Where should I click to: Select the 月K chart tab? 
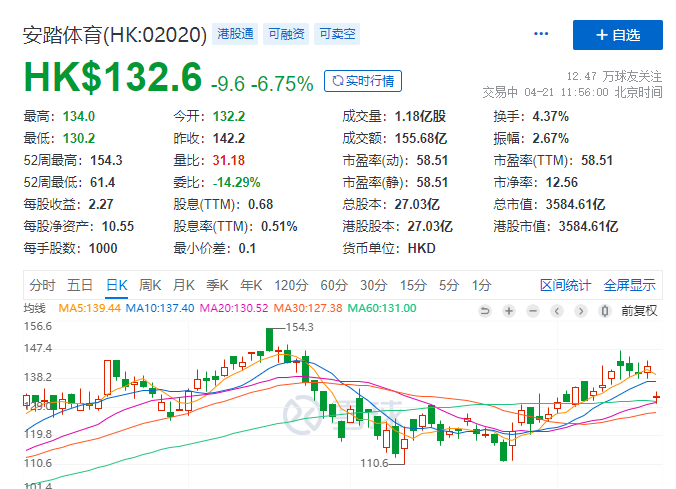click(x=184, y=285)
